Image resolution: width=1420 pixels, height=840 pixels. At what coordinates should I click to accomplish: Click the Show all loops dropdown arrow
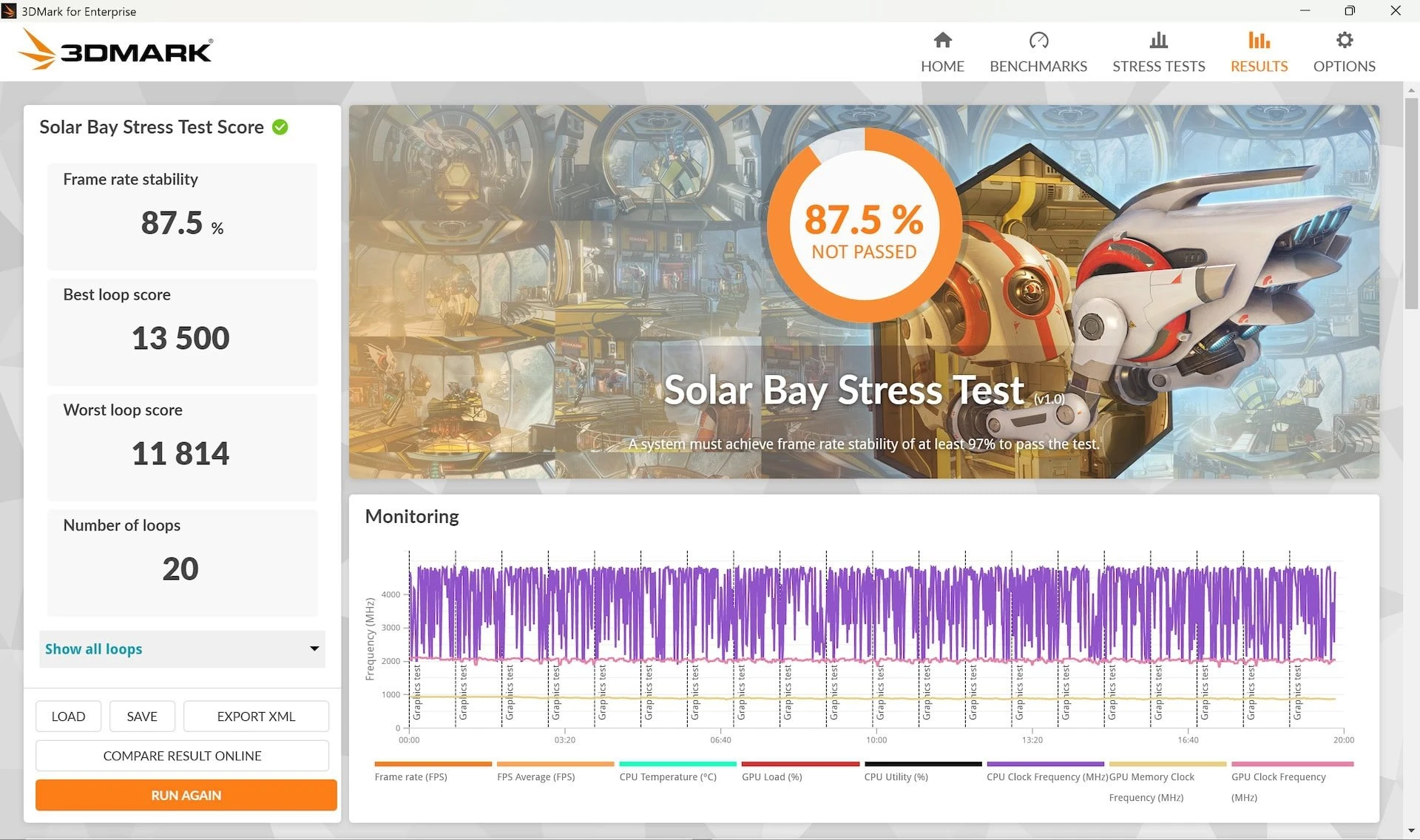314,649
